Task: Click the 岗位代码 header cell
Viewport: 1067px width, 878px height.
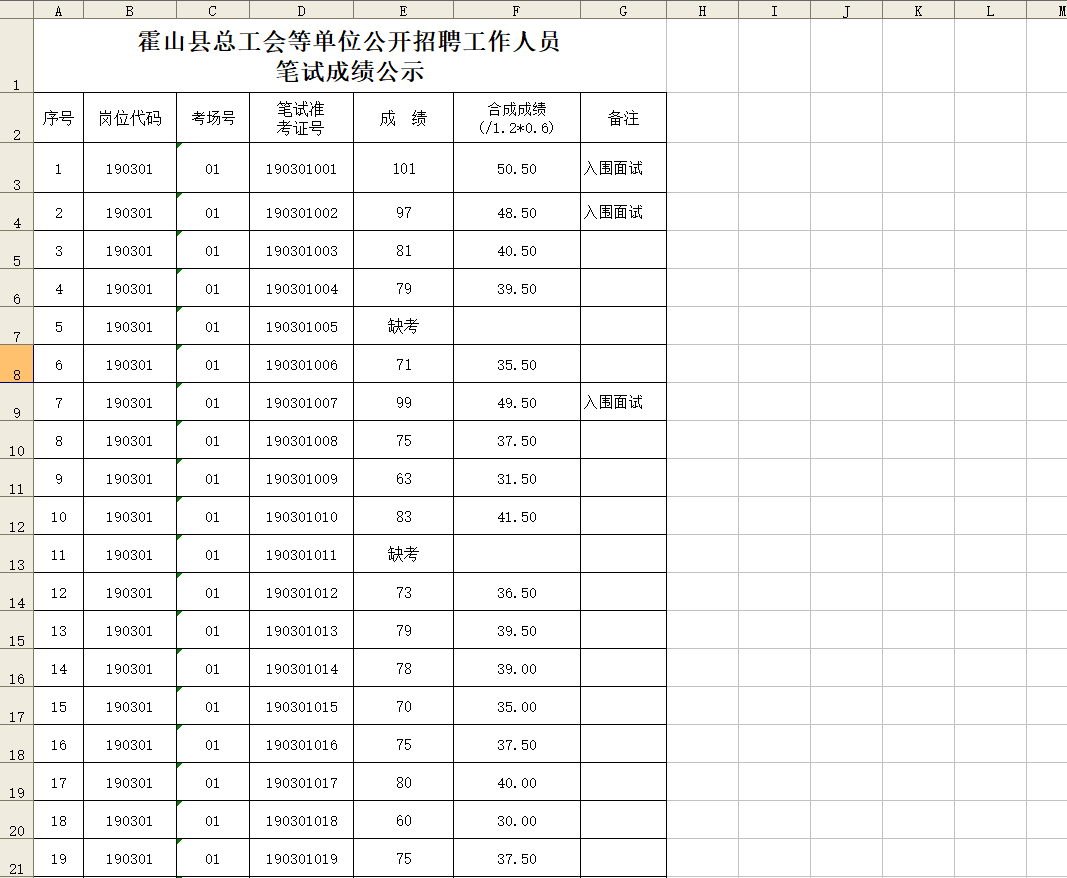Action: click(130, 118)
